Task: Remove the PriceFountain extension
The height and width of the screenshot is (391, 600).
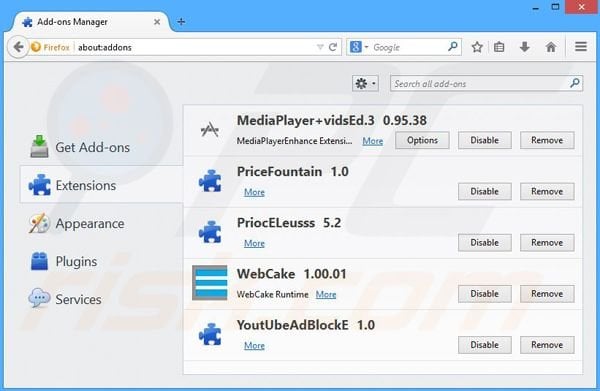Action: point(547,191)
